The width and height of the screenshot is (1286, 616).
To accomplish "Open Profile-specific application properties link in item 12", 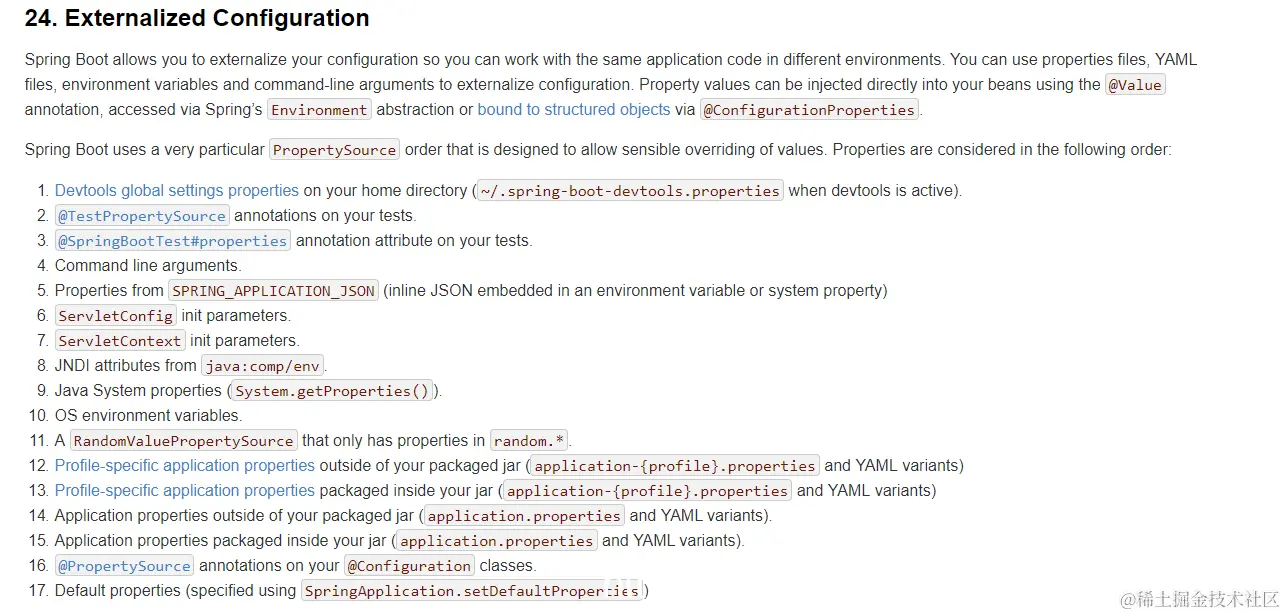I will pos(184,465).
